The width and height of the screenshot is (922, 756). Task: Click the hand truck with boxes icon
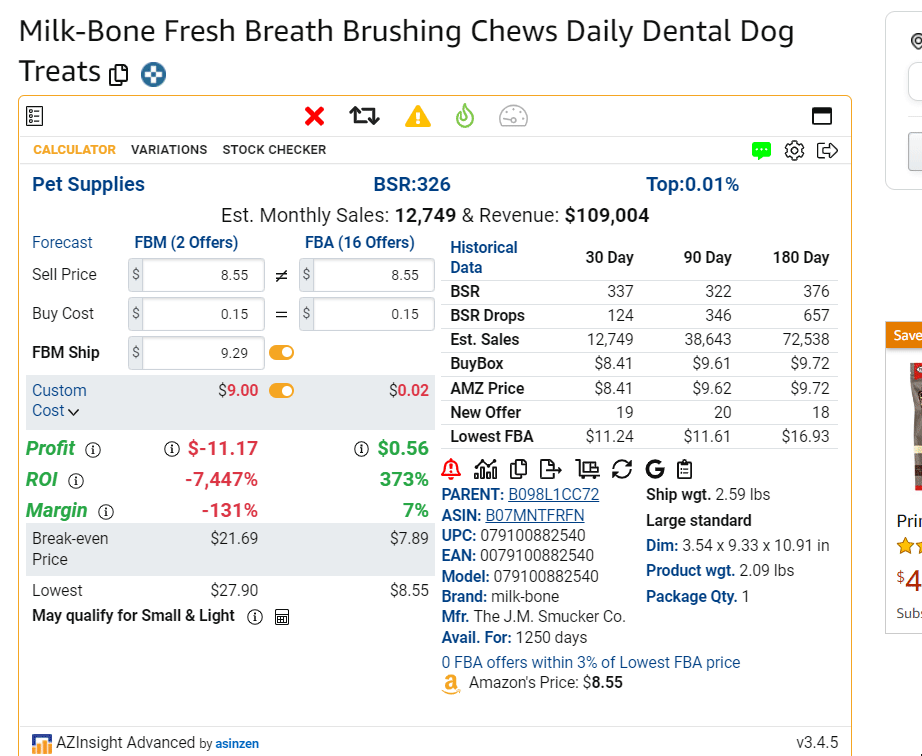(588, 468)
